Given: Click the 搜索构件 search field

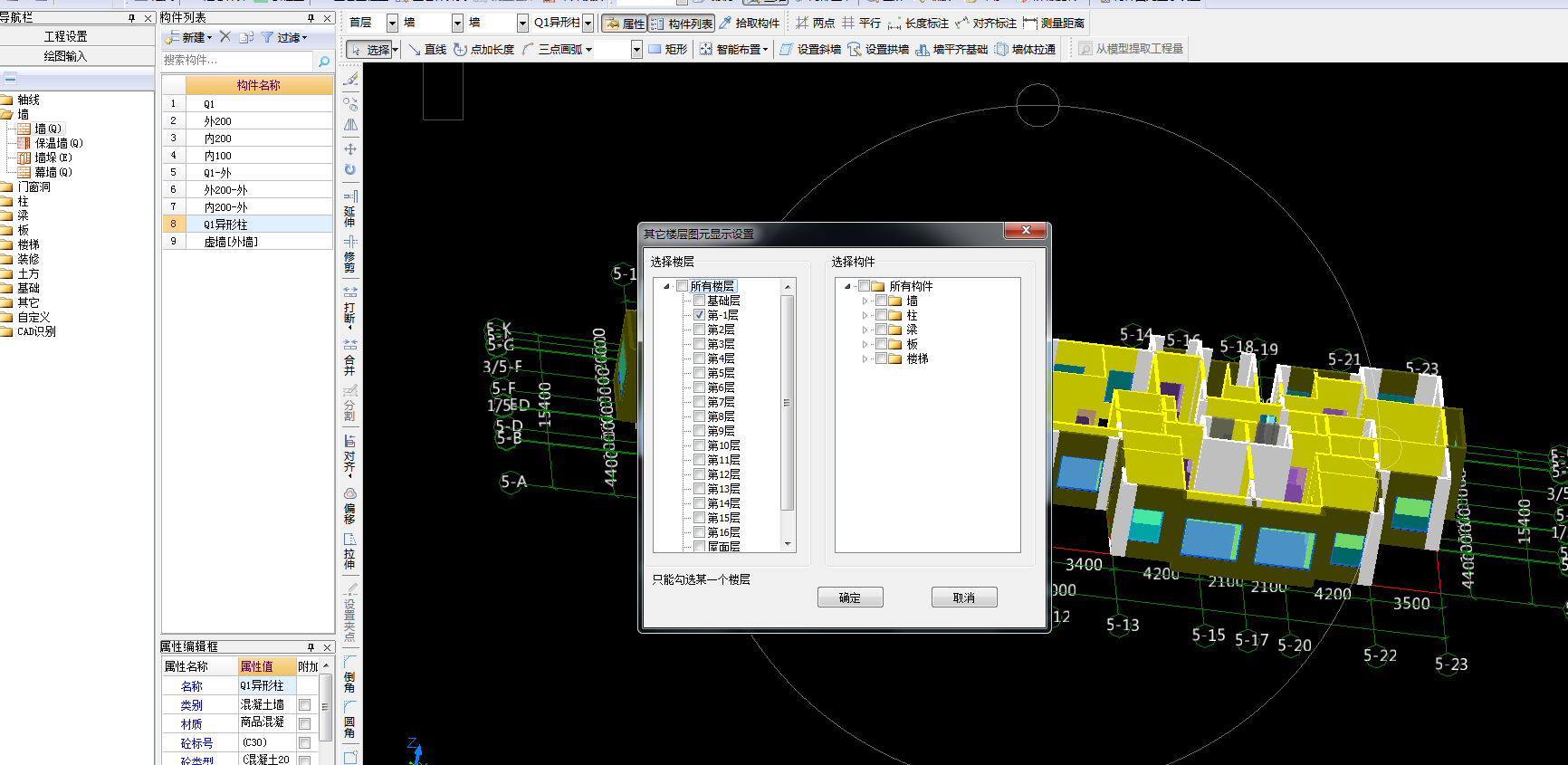Looking at the screenshot, I should pos(238,61).
